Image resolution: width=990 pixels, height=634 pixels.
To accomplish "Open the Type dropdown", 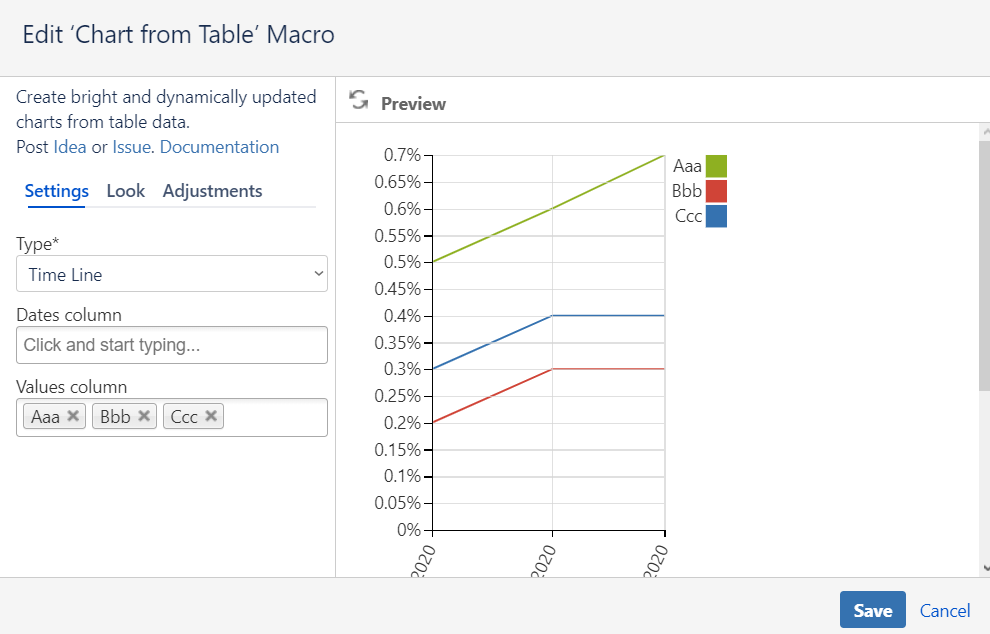I will 172,274.
